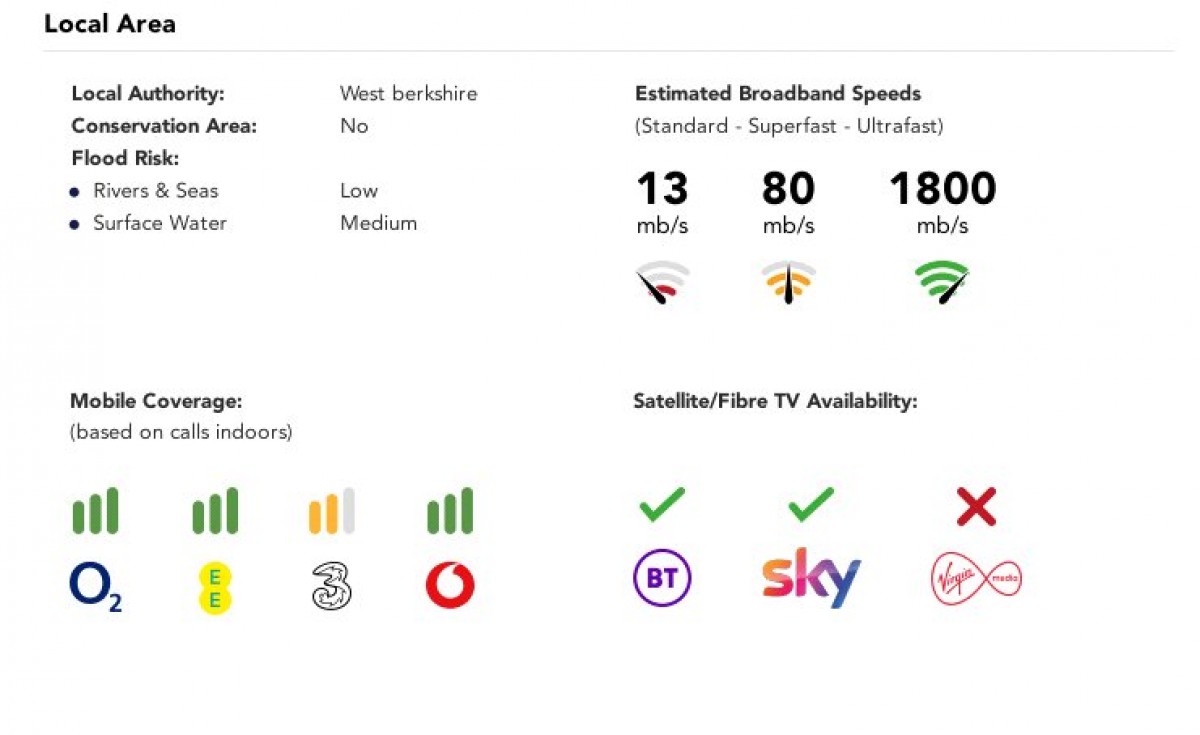Click the 1800 mb/s speed value

tap(942, 190)
